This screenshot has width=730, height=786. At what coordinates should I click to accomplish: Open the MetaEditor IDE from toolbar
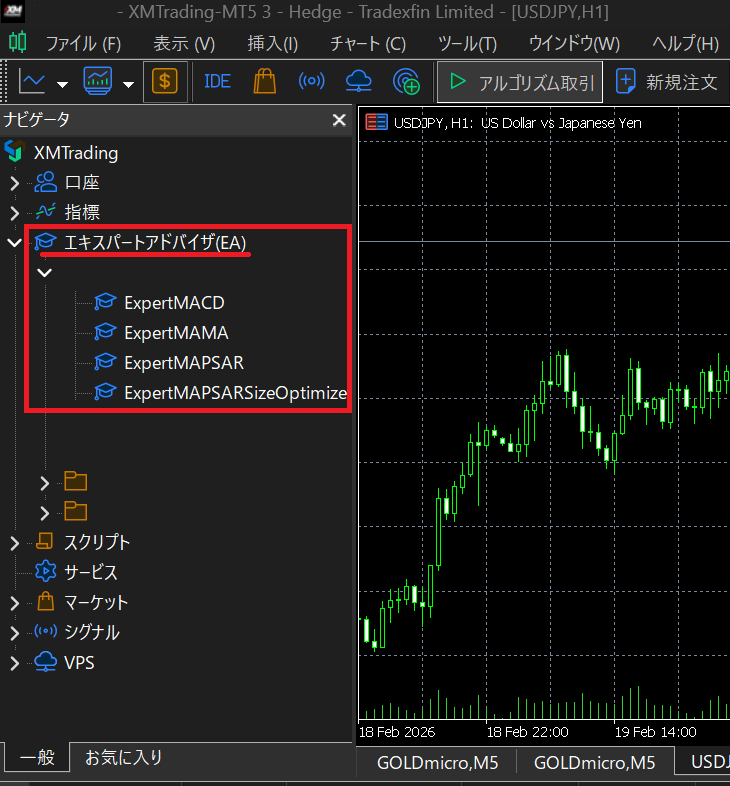217,81
